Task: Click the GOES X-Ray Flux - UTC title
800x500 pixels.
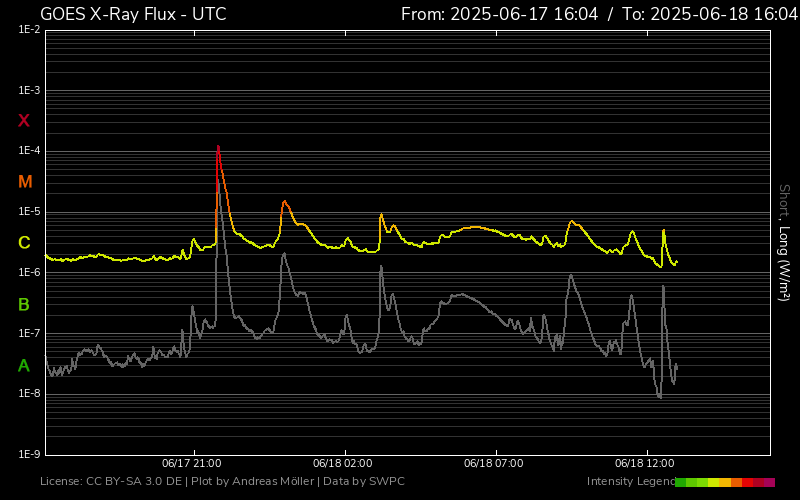Action: 133,14
